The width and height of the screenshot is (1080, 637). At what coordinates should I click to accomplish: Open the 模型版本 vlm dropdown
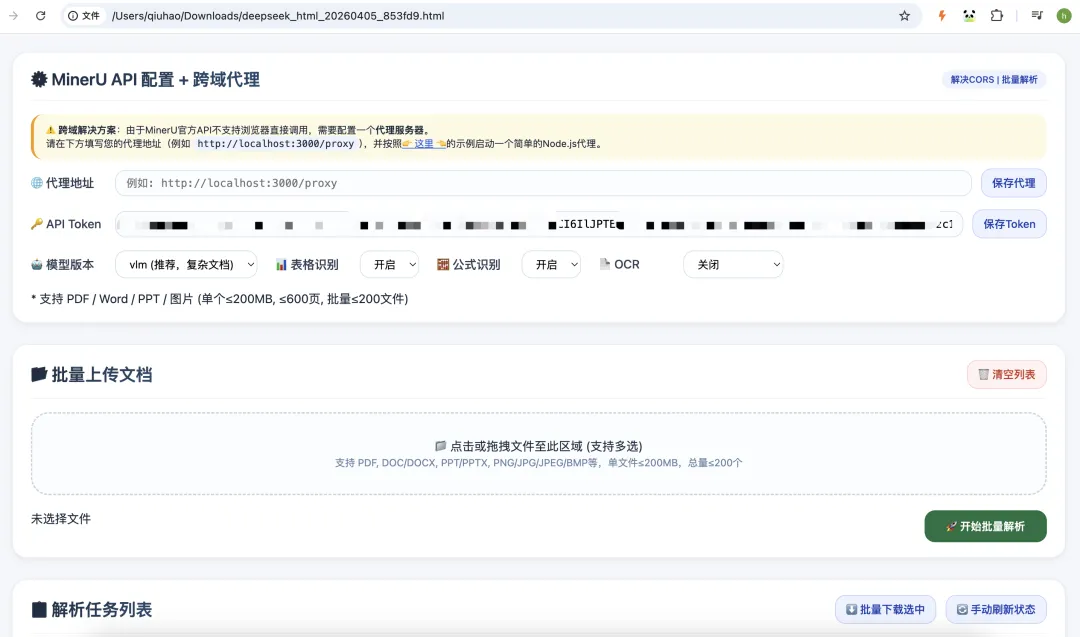(x=186, y=264)
